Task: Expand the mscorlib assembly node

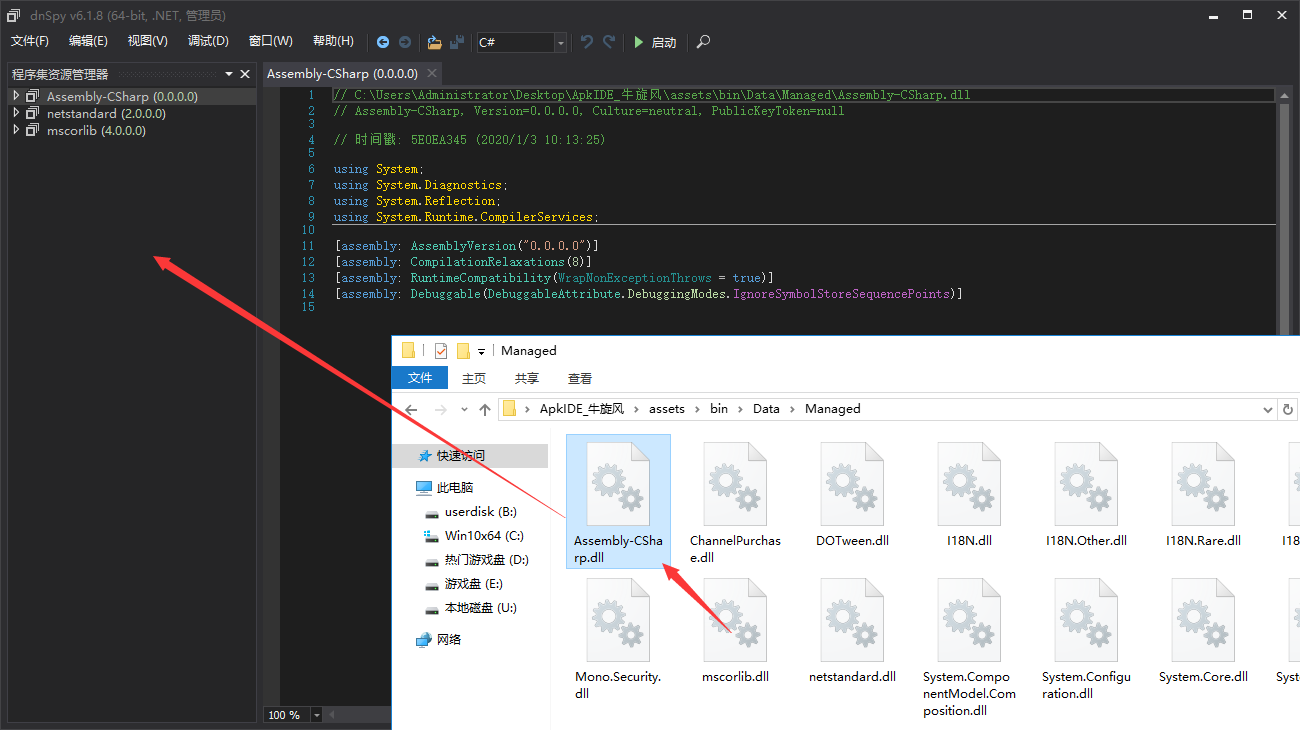Action: coord(16,130)
